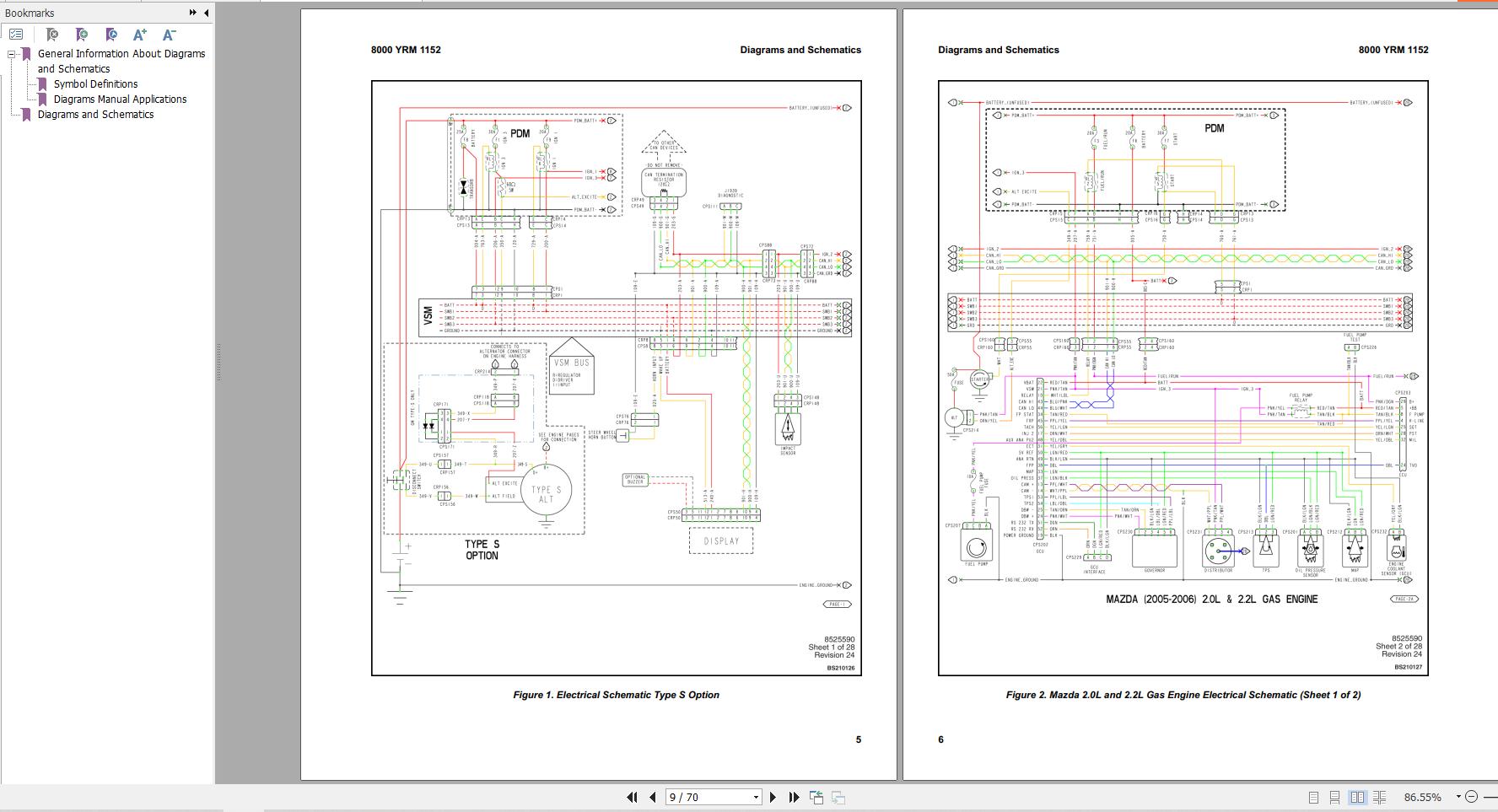1498x812 pixels.
Task: Click the 'TYPE S OPTION' label in schematic
Action: (x=482, y=550)
